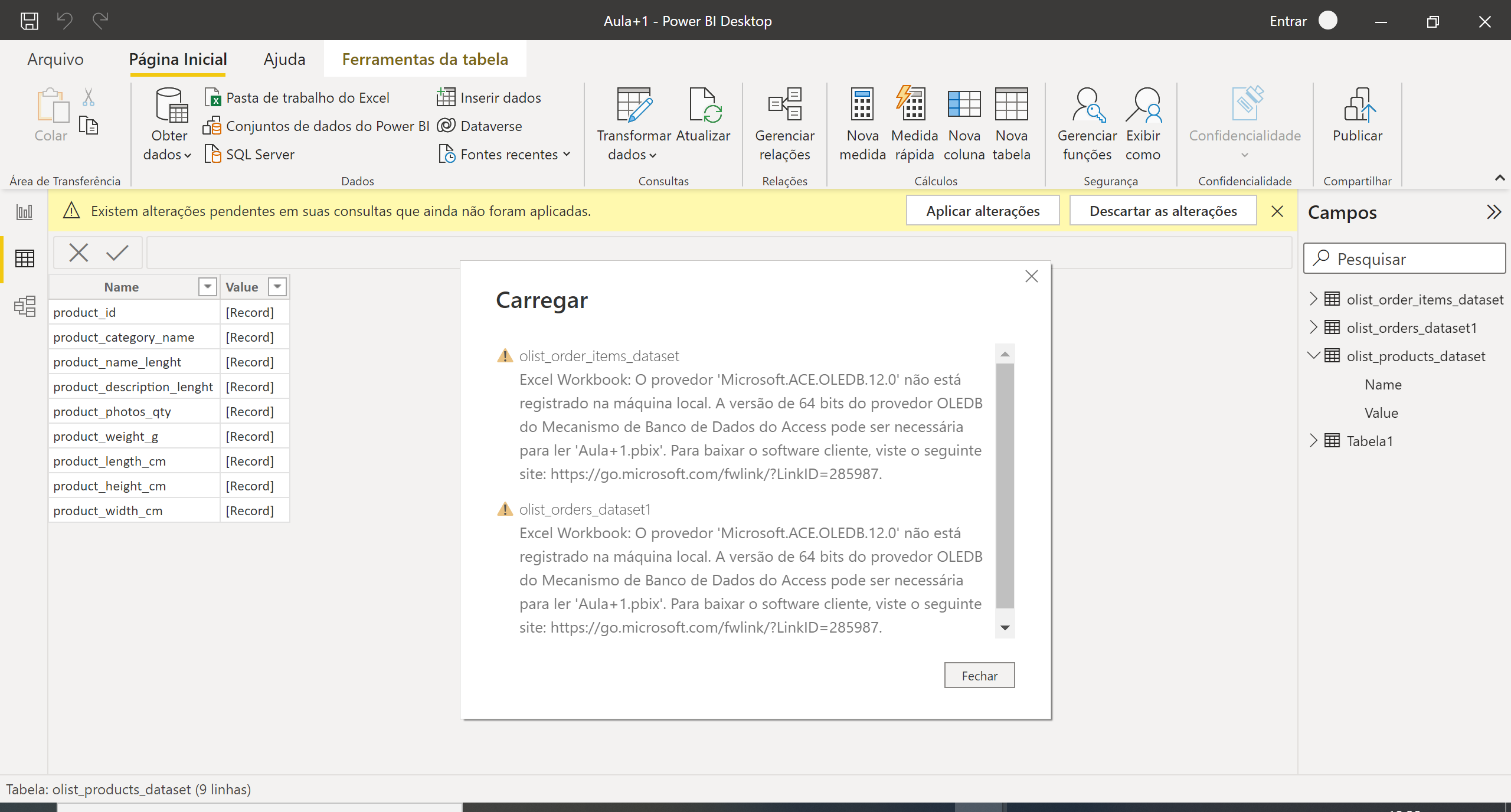Open the Ajuda tab
This screenshot has height=812, width=1511.
(x=284, y=59)
